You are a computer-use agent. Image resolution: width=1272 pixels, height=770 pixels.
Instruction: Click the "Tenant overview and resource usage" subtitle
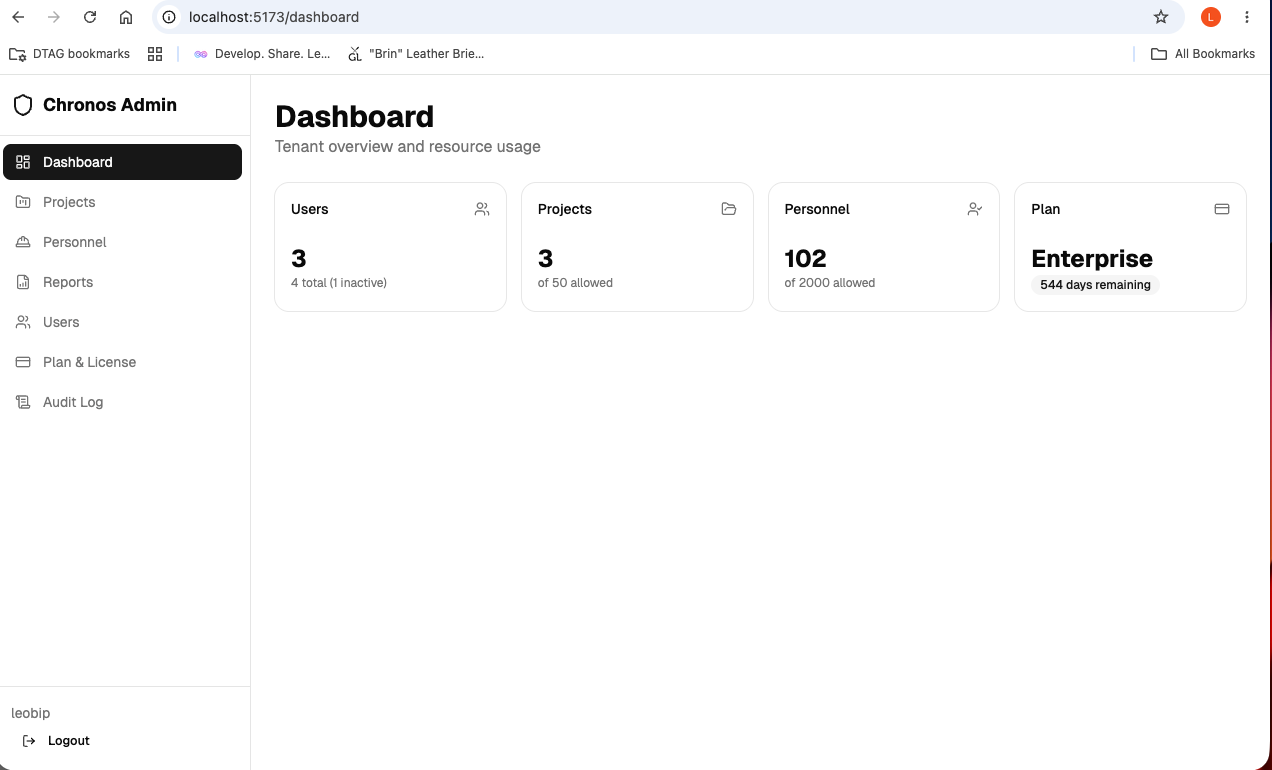pos(408,147)
